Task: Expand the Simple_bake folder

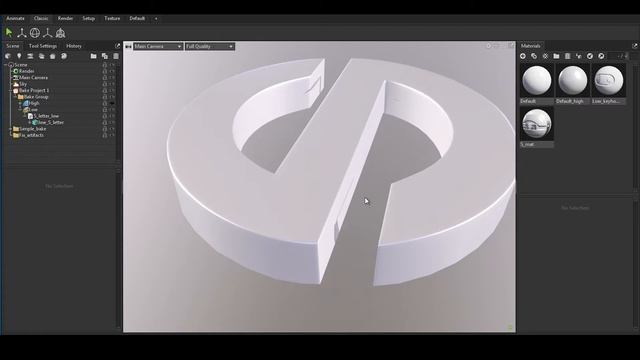Action: 11,129
